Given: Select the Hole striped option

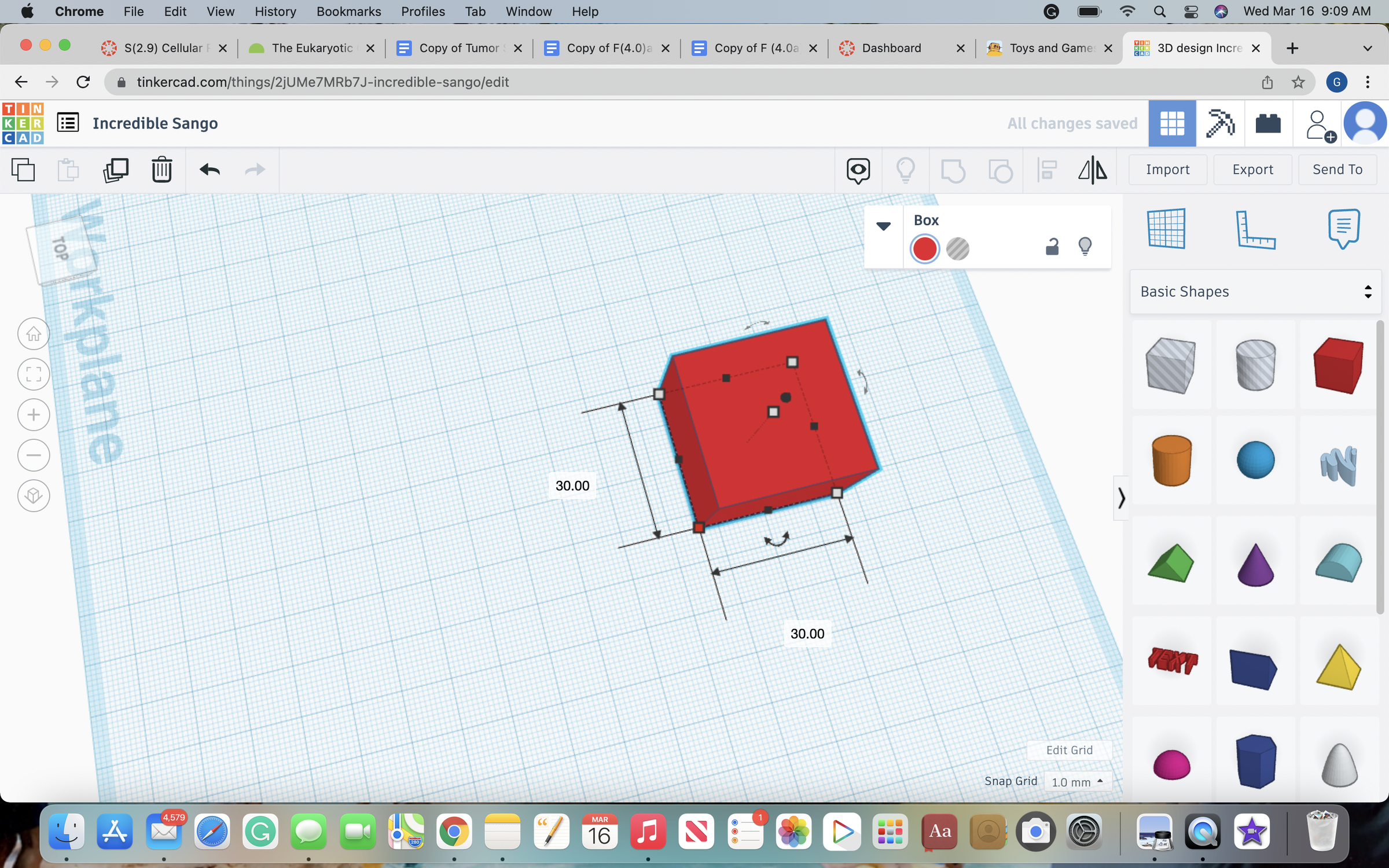Looking at the screenshot, I should (x=958, y=249).
